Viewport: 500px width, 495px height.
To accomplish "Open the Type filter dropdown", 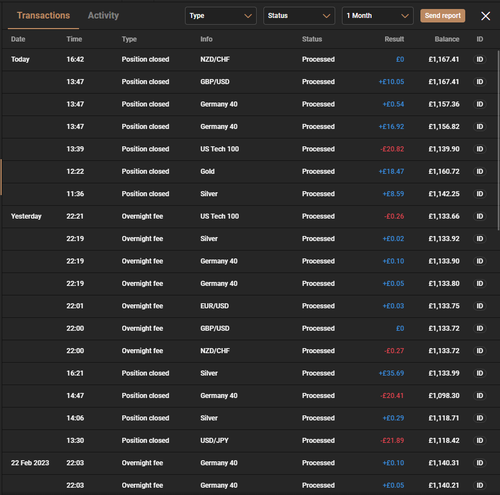I will click(x=221, y=16).
